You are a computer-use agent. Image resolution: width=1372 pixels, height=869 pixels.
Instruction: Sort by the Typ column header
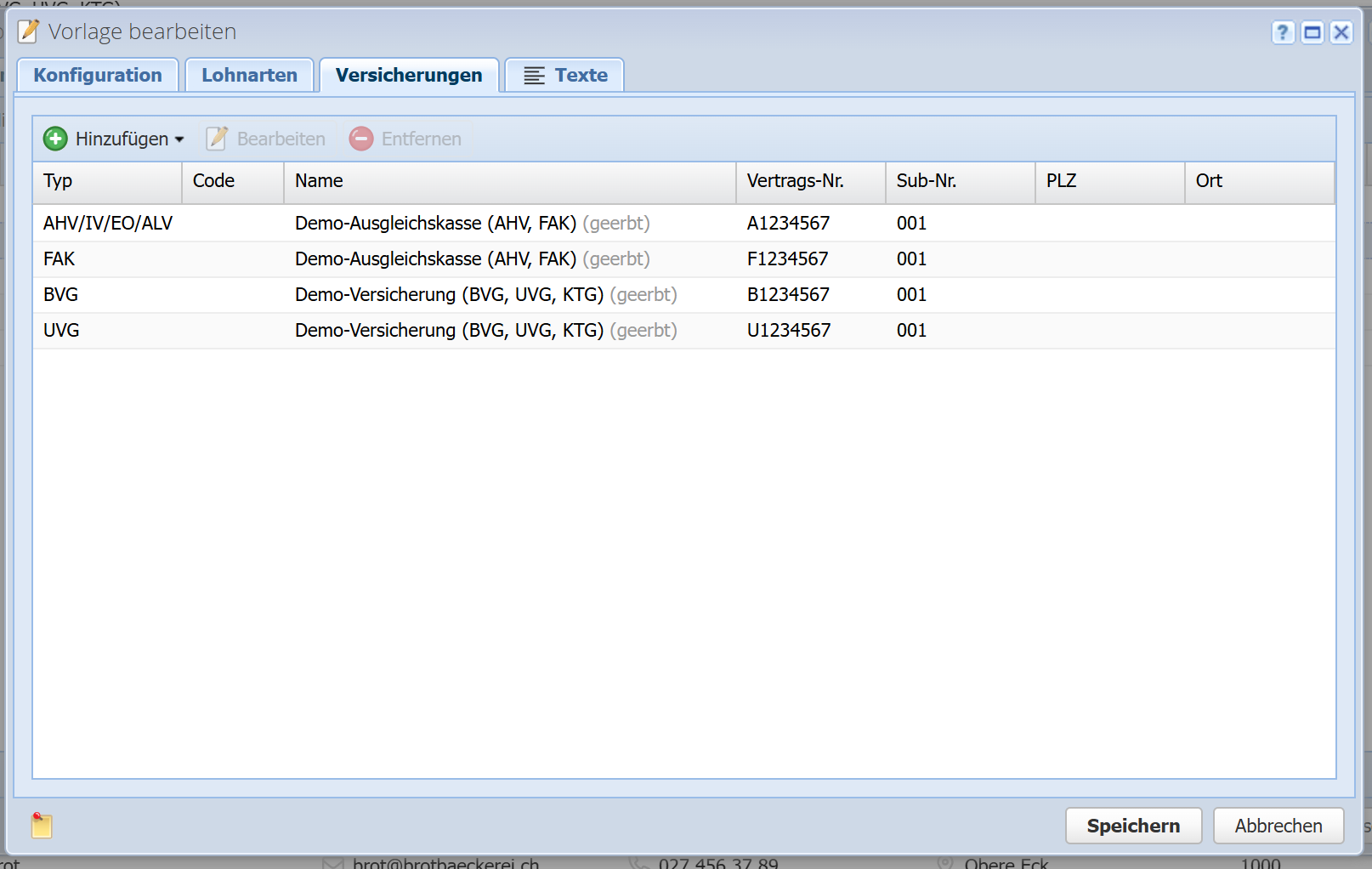coord(106,181)
